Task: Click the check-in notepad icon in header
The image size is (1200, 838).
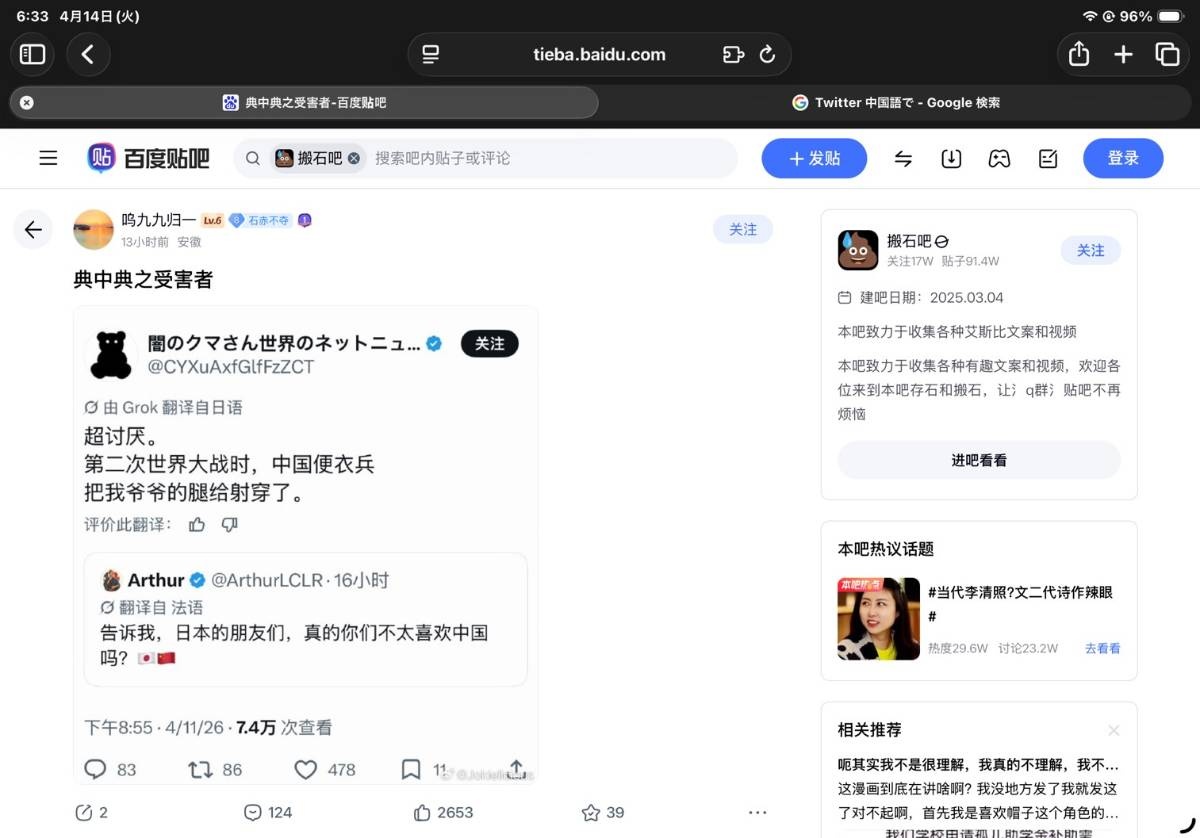Action: tap(1048, 158)
